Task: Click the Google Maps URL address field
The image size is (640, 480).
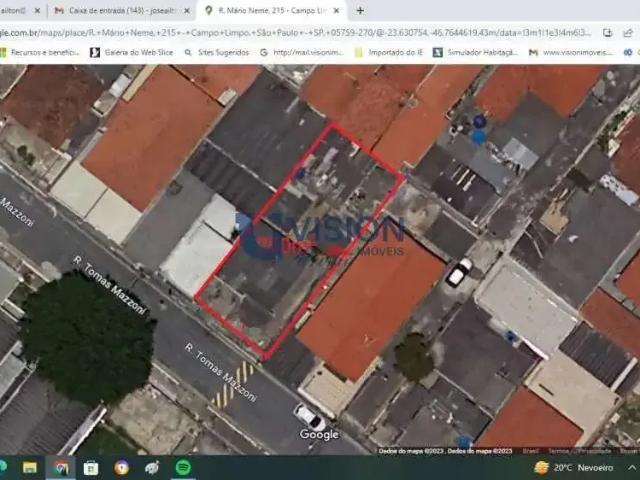Action: pos(296,33)
